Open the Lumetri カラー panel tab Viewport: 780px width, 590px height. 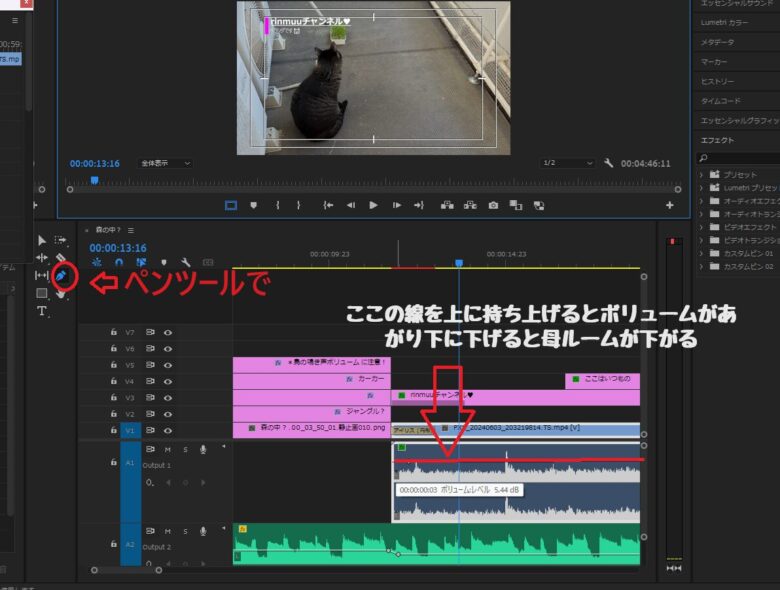pos(724,23)
